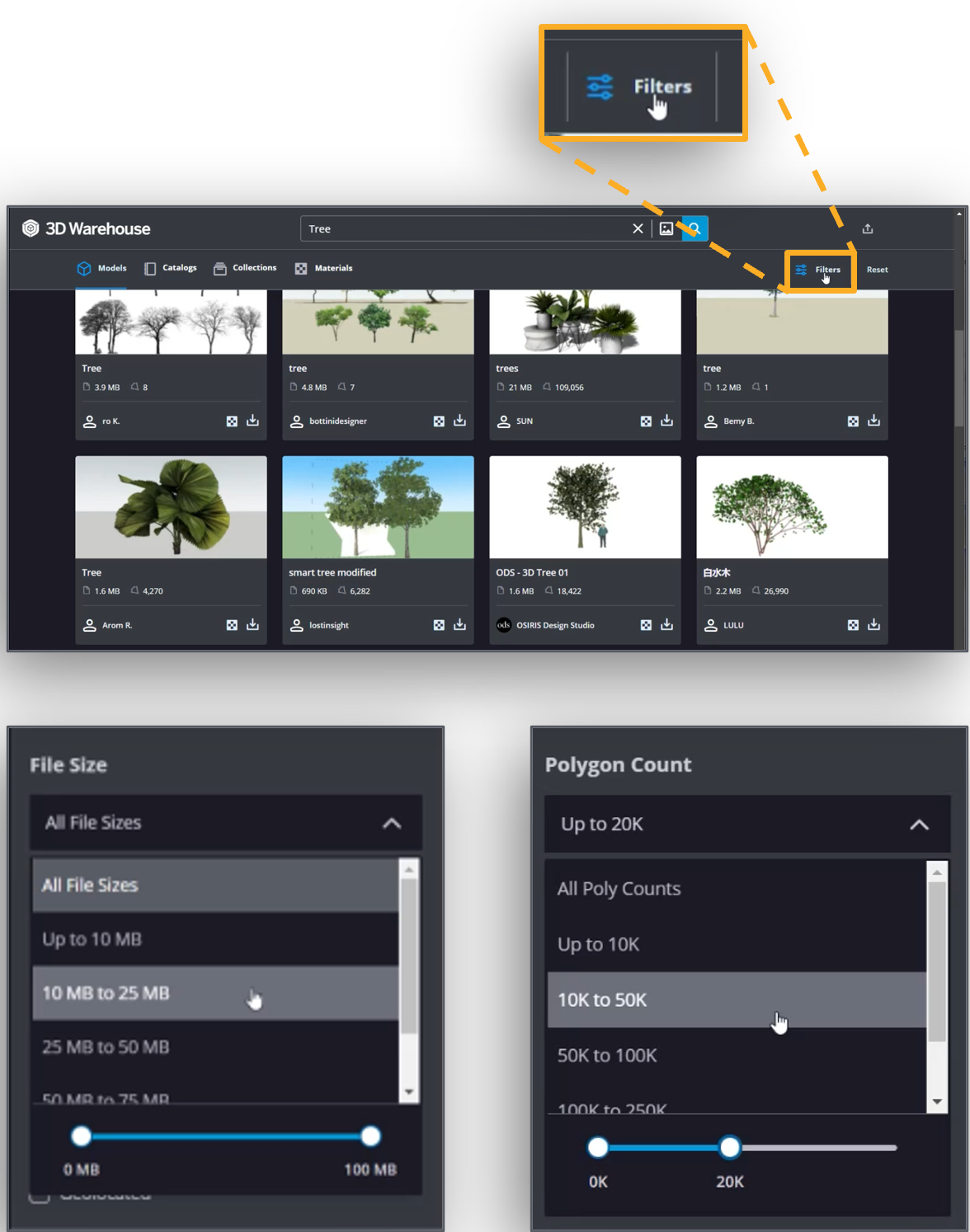Click the upload icon in the header

pyautogui.click(x=867, y=228)
